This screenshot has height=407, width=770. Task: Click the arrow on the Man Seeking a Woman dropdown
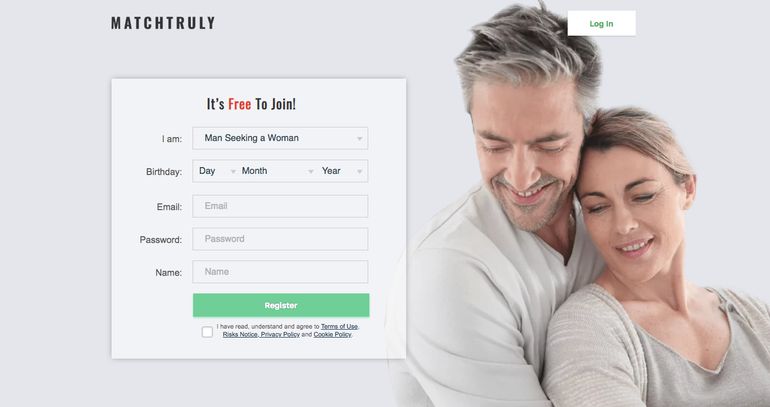pyautogui.click(x=359, y=139)
